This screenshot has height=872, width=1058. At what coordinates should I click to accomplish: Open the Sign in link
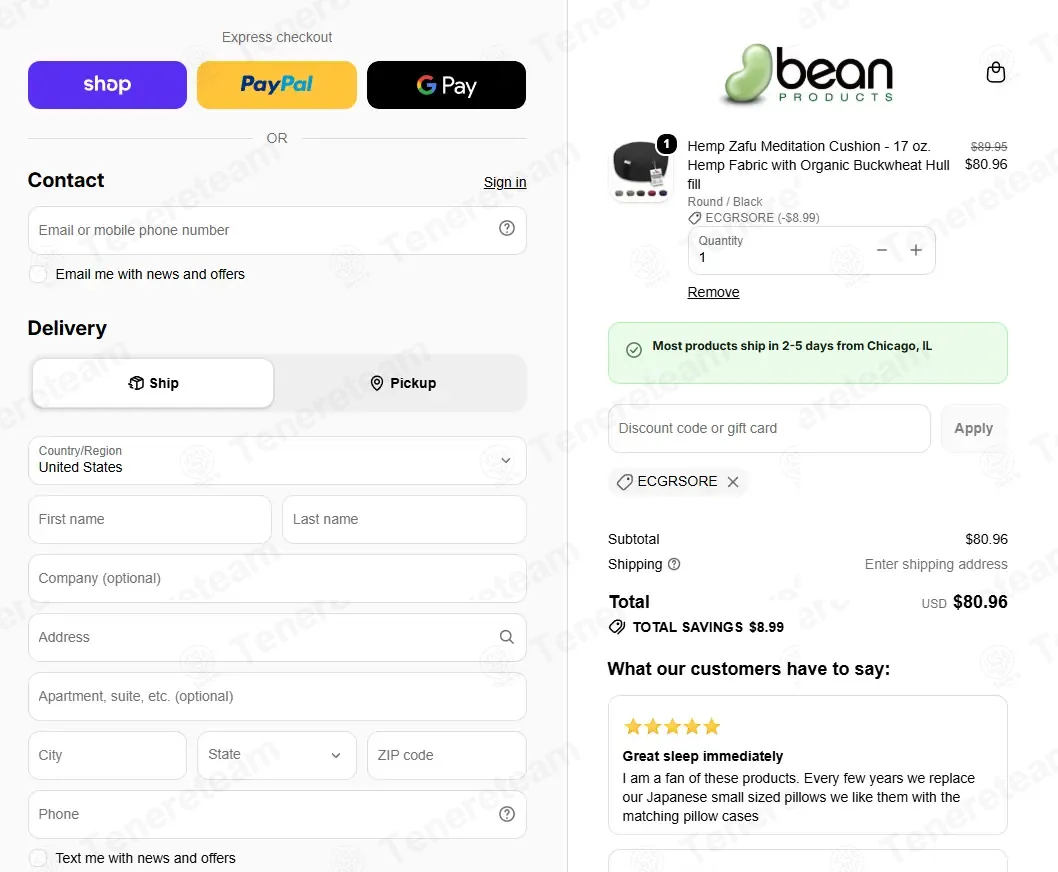(505, 182)
